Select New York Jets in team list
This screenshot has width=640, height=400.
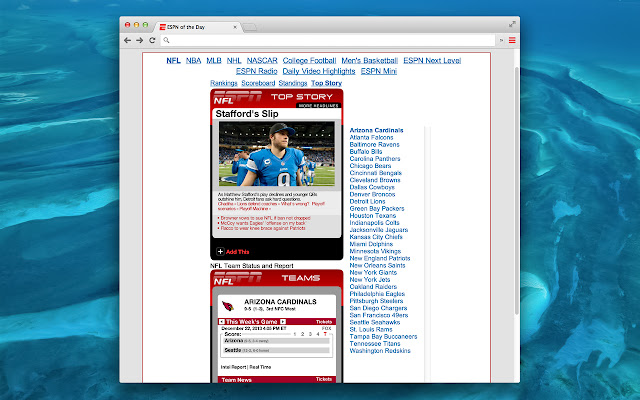[369, 279]
